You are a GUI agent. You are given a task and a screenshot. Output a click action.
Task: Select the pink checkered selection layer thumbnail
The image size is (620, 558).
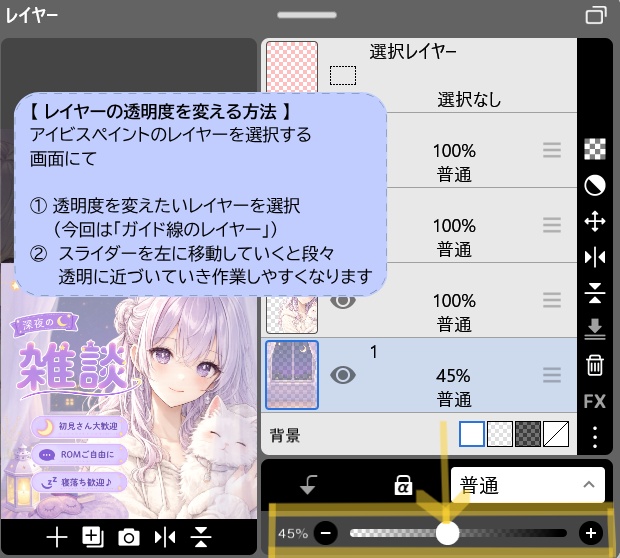tap(292, 67)
